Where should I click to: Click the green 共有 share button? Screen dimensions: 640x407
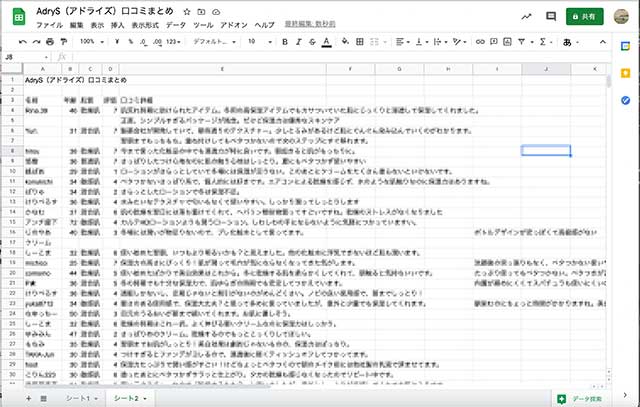(x=584, y=16)
